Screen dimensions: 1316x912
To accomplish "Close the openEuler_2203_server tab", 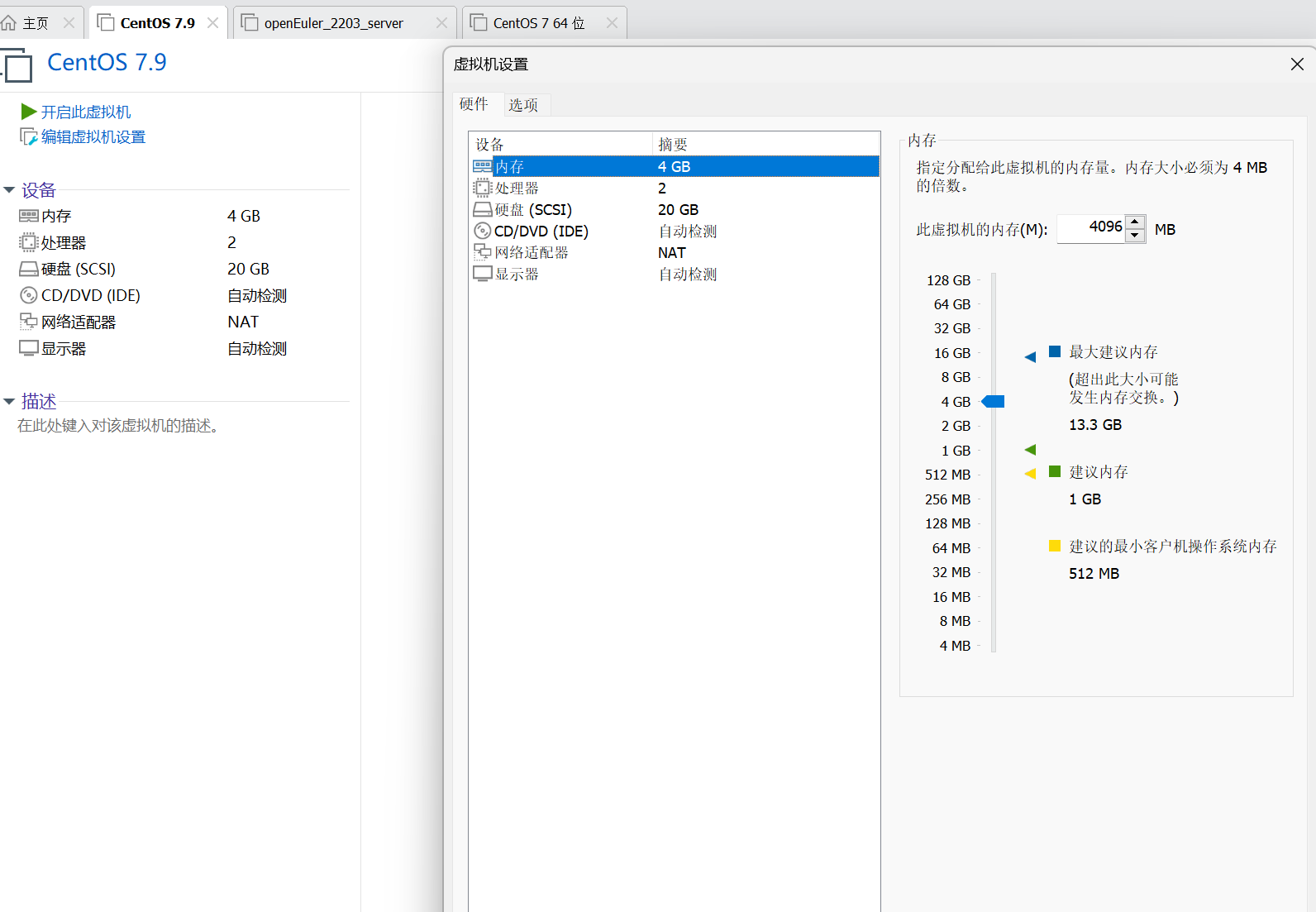I will point(441,23).
